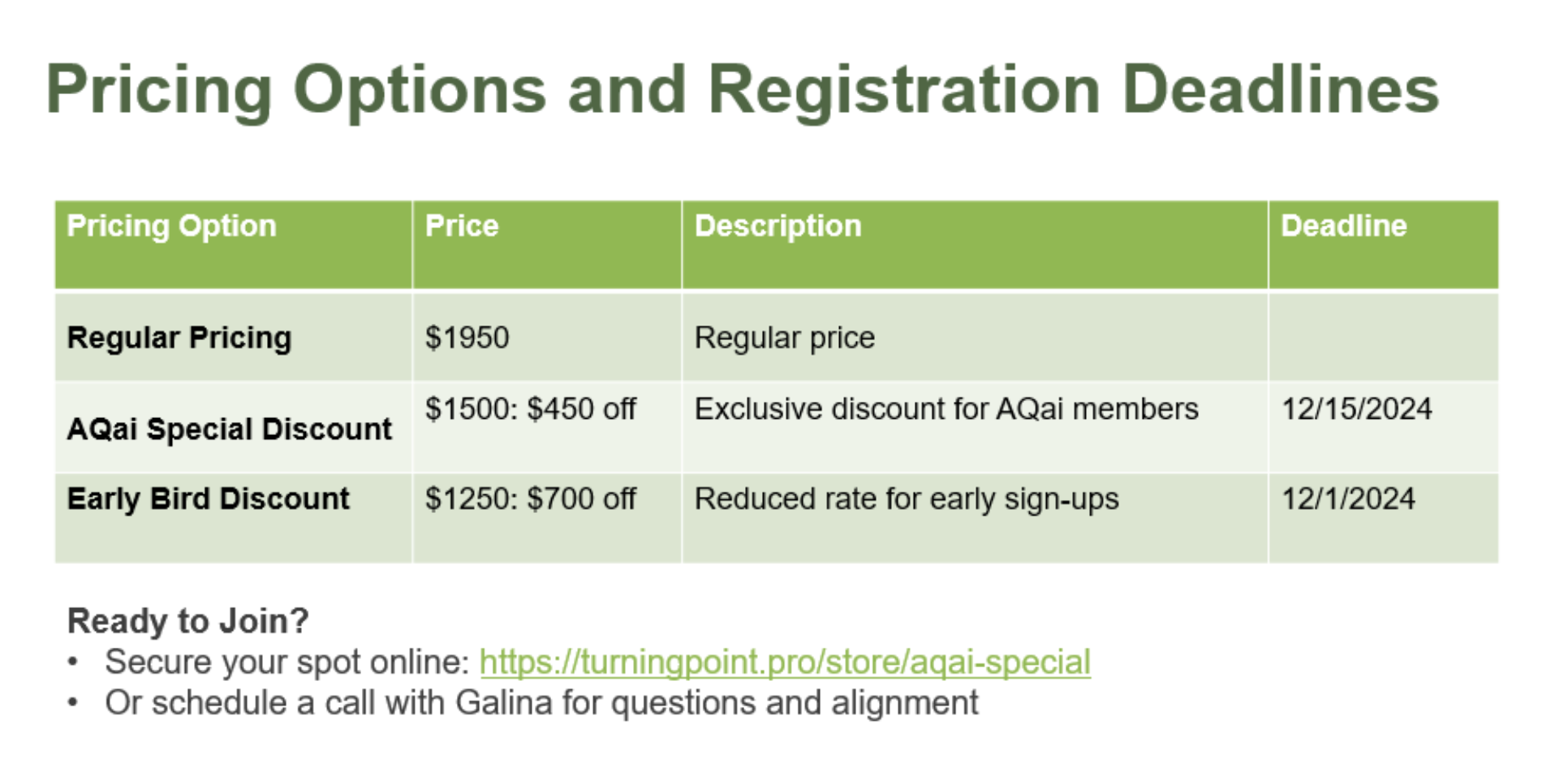
Task: Select the Deadline column header cell
Action: [1384, 244]
